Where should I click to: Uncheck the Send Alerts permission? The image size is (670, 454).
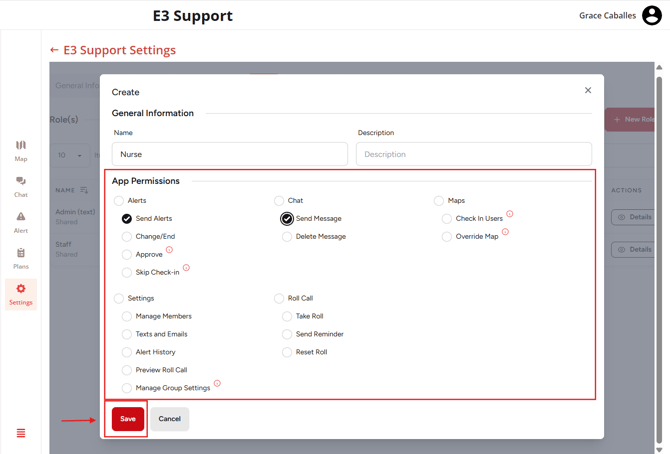127,218
